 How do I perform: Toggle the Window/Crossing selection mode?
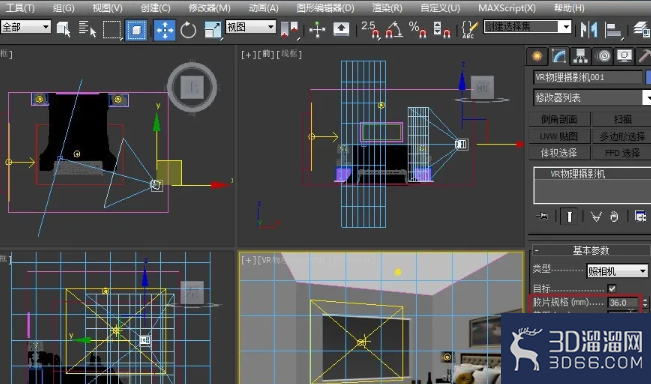137,30
